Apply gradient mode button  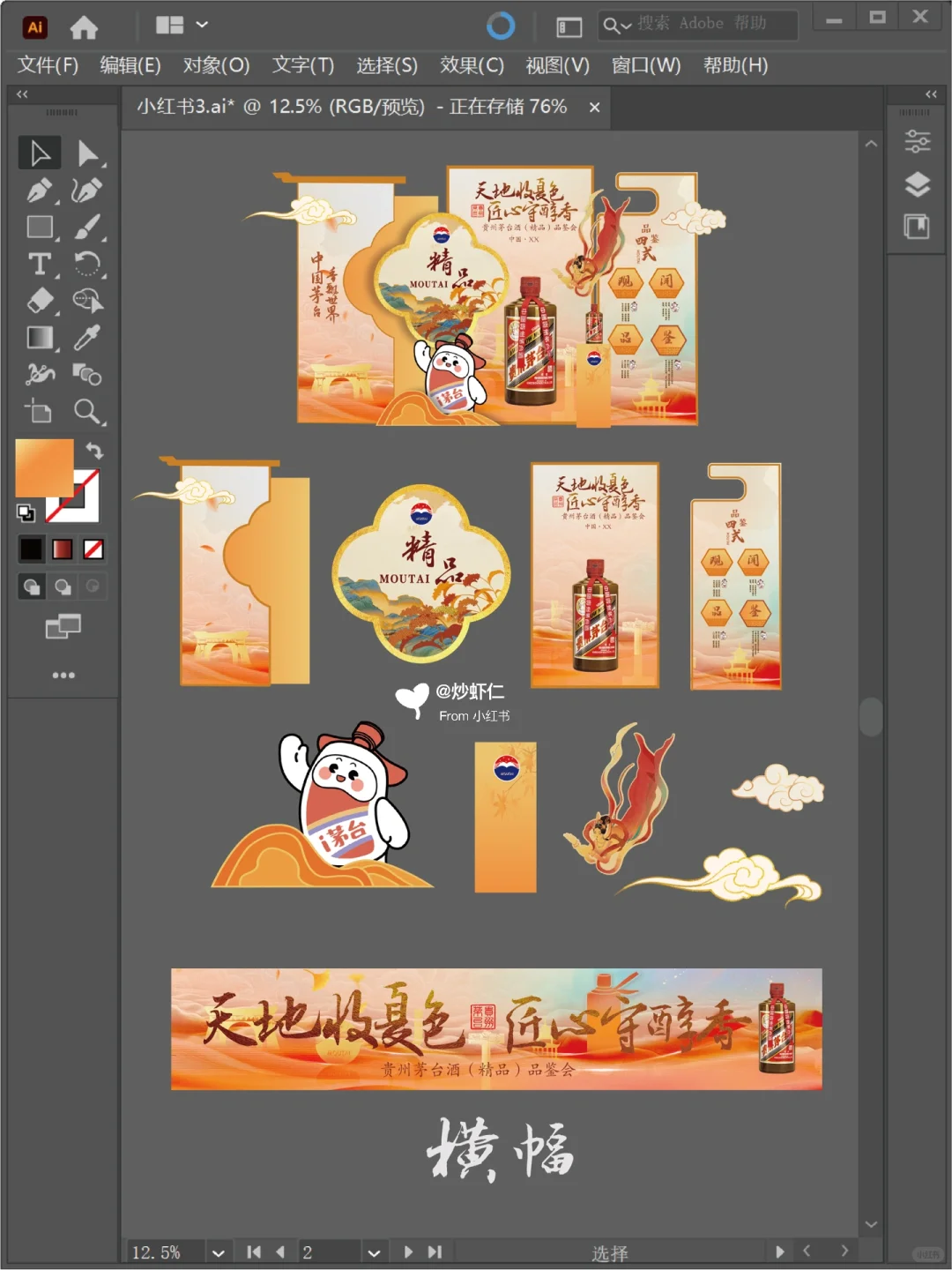pyautogui.click(x=62, y=549)
